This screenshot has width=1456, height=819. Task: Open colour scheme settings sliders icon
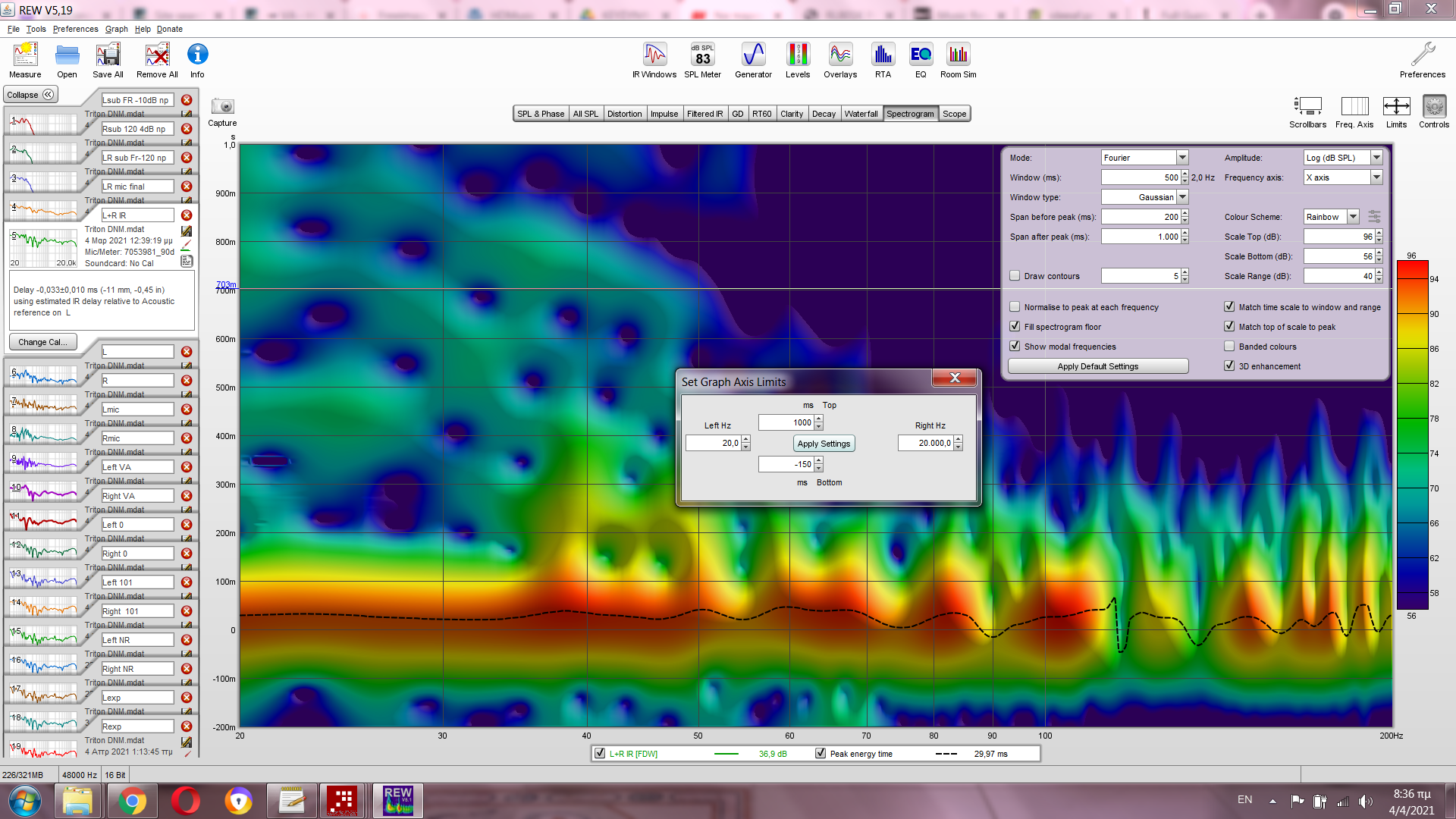tap(1374, 217)
